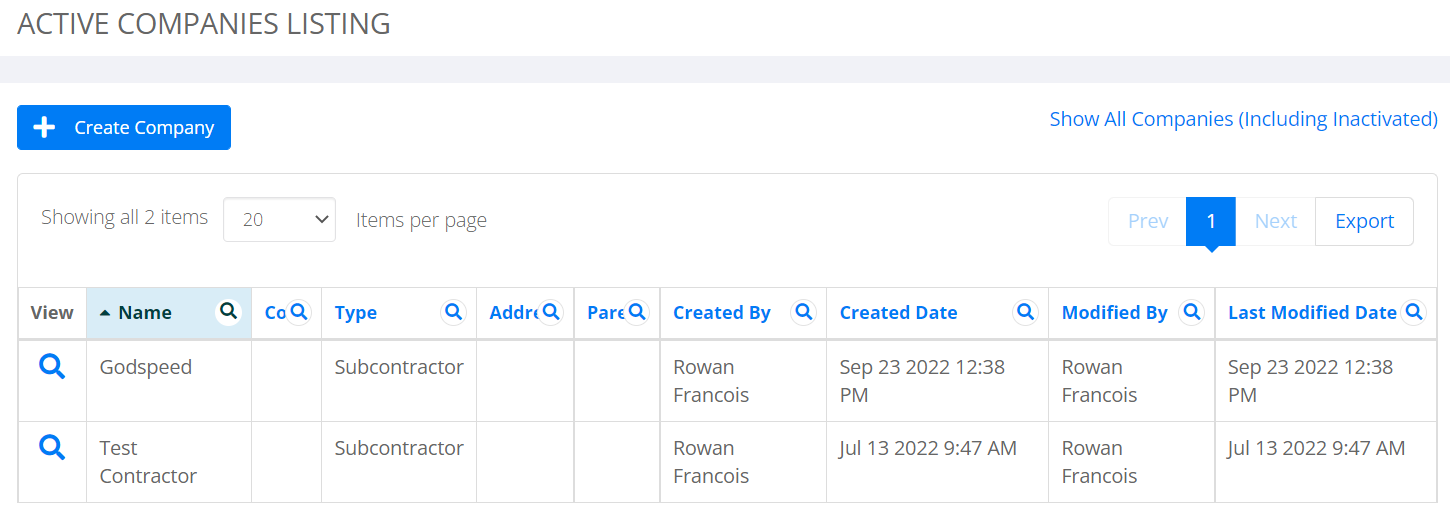The width and height of the screenshot is (1450, 511).
Task: Open the Code column search icon
Action: [298, 312]
